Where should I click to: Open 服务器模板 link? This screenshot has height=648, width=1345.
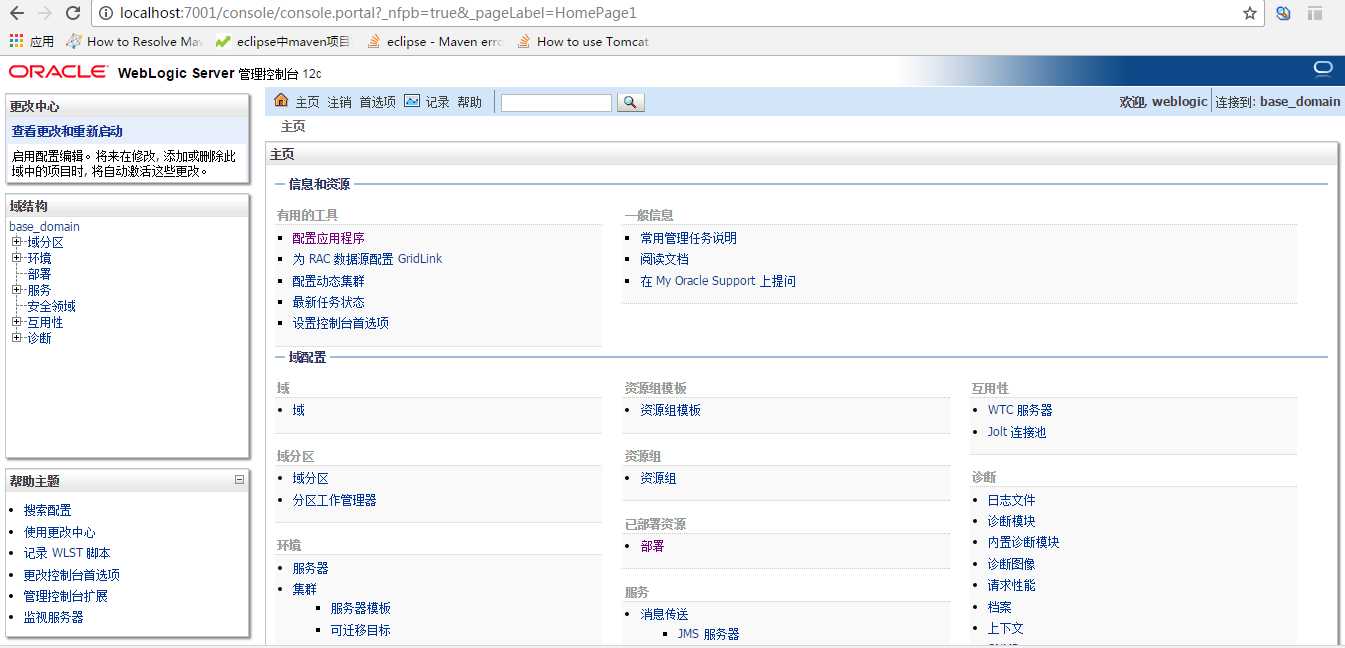click(x=360, y=608)
